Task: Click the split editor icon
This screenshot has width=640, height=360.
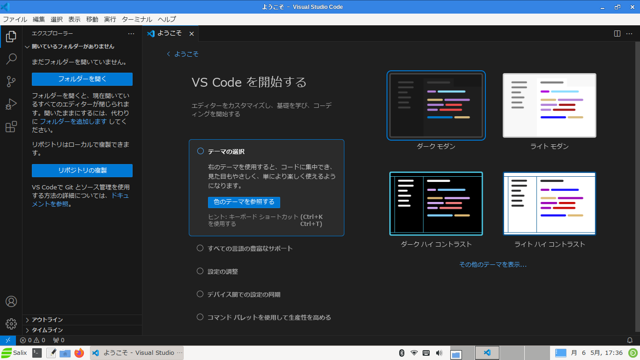Action: coord(617,33)
